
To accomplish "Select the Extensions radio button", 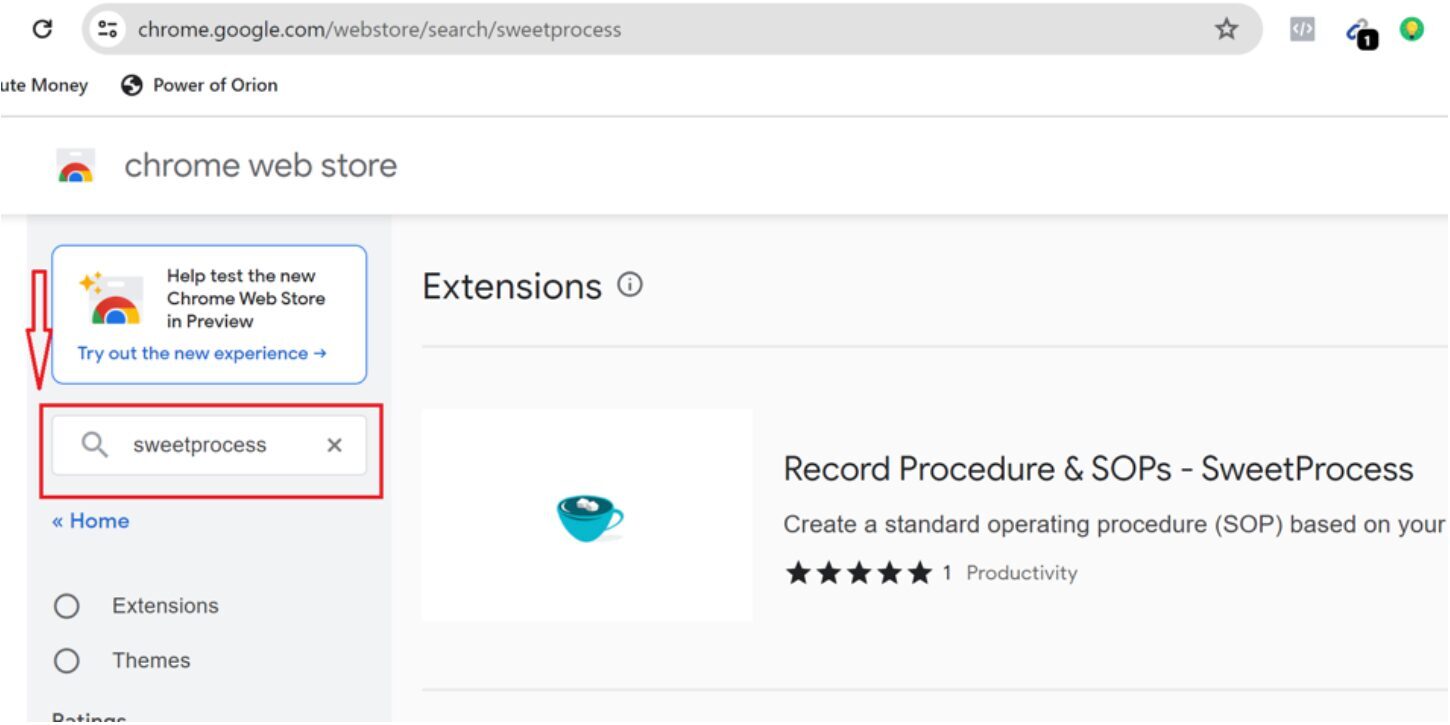I will tap(67, 606).
